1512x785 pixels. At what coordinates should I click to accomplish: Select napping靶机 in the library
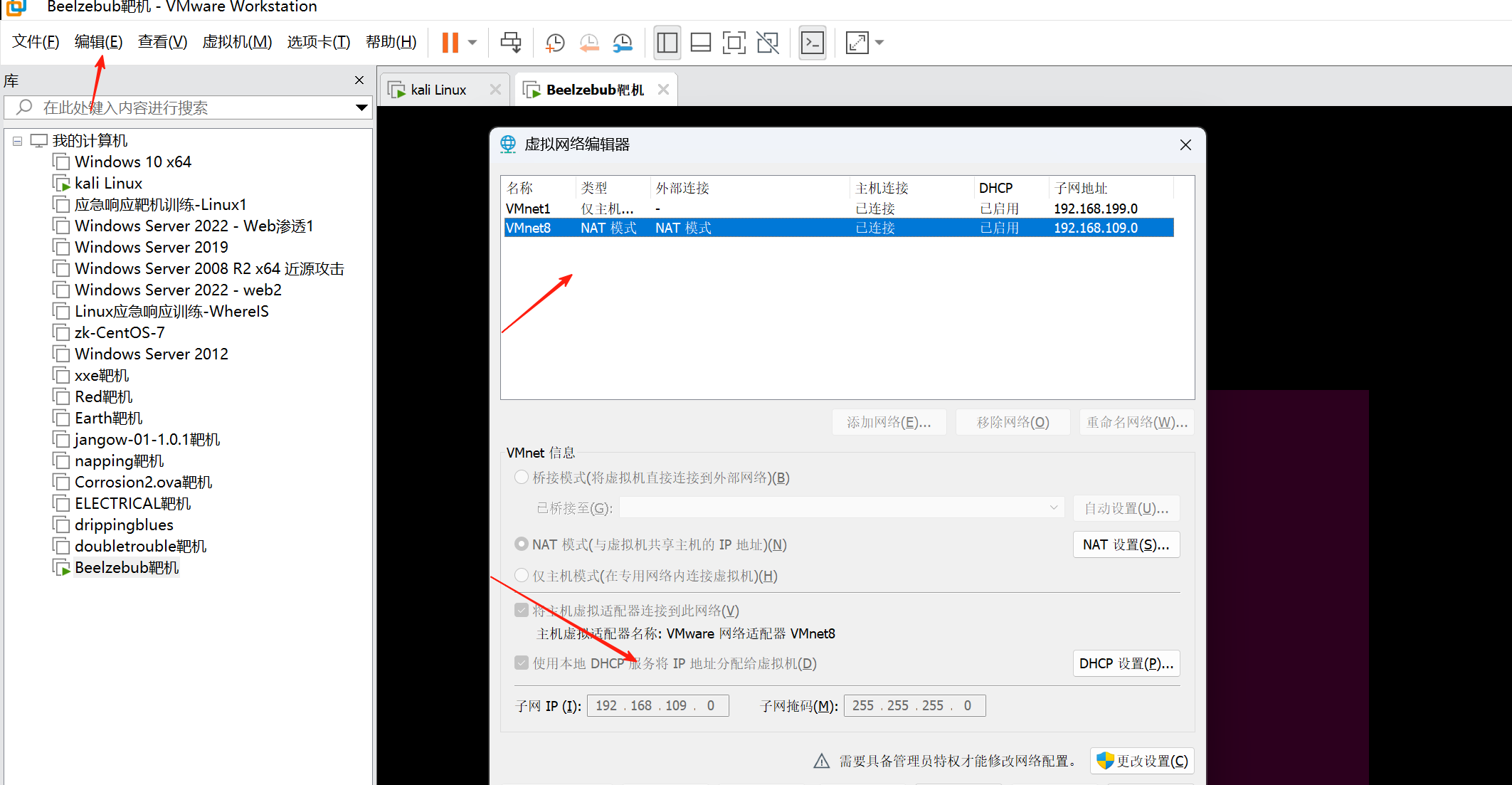tap(119, 461)
